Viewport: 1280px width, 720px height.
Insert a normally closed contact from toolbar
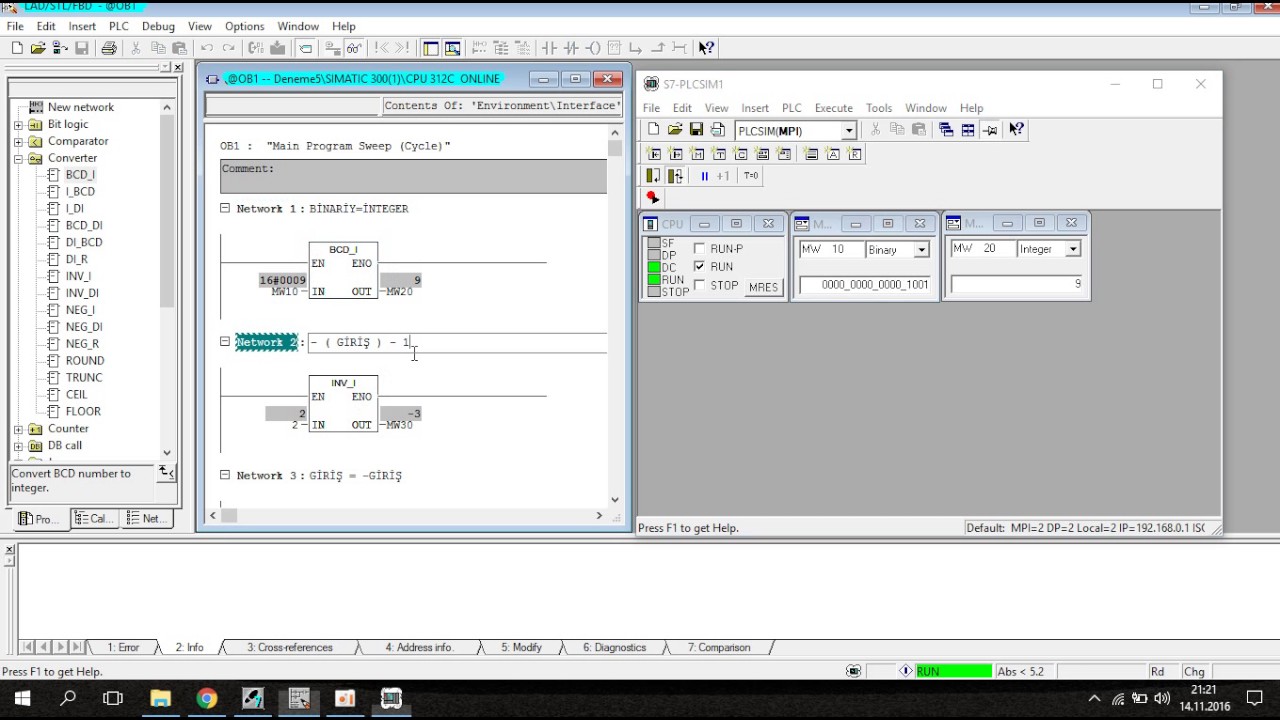tap(571, 48)
